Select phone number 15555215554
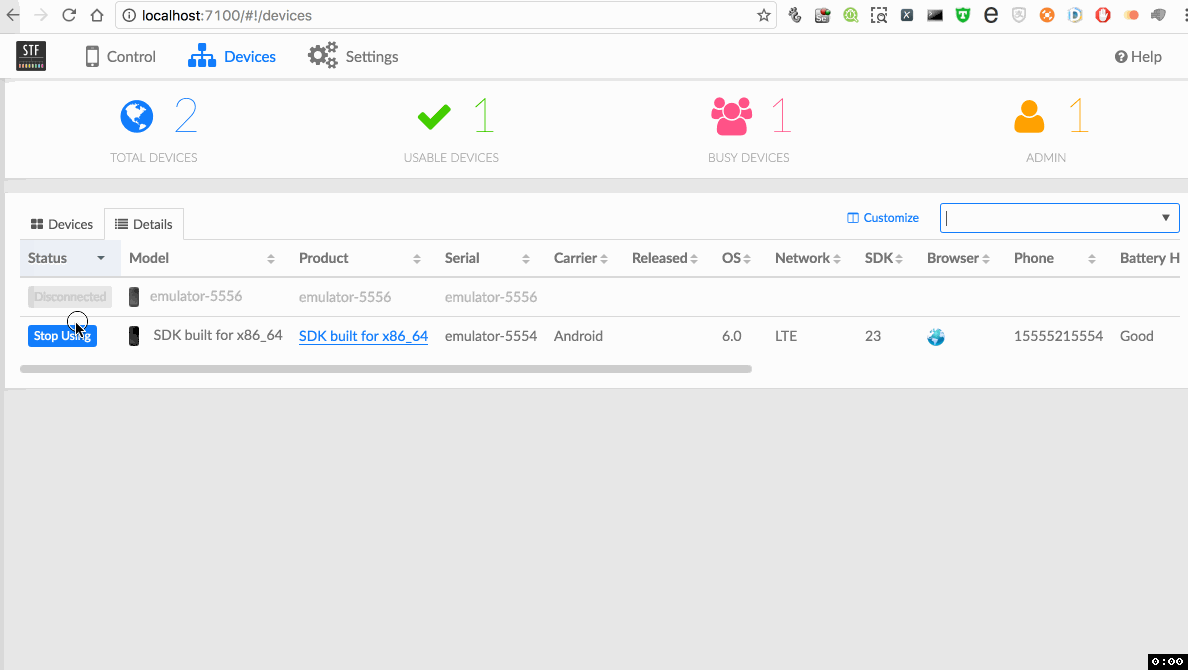Screen dimensions: 1188x670 coord(1058,336)
